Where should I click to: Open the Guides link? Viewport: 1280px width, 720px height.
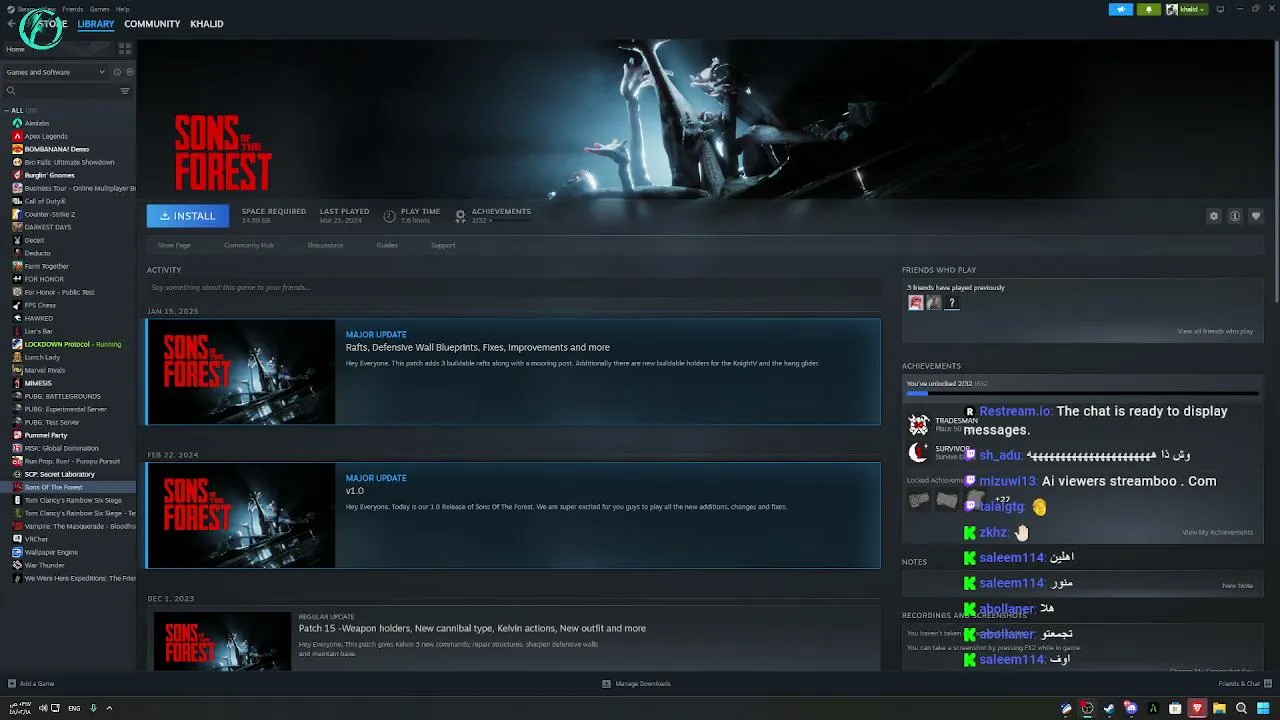[x=387, y=245]
